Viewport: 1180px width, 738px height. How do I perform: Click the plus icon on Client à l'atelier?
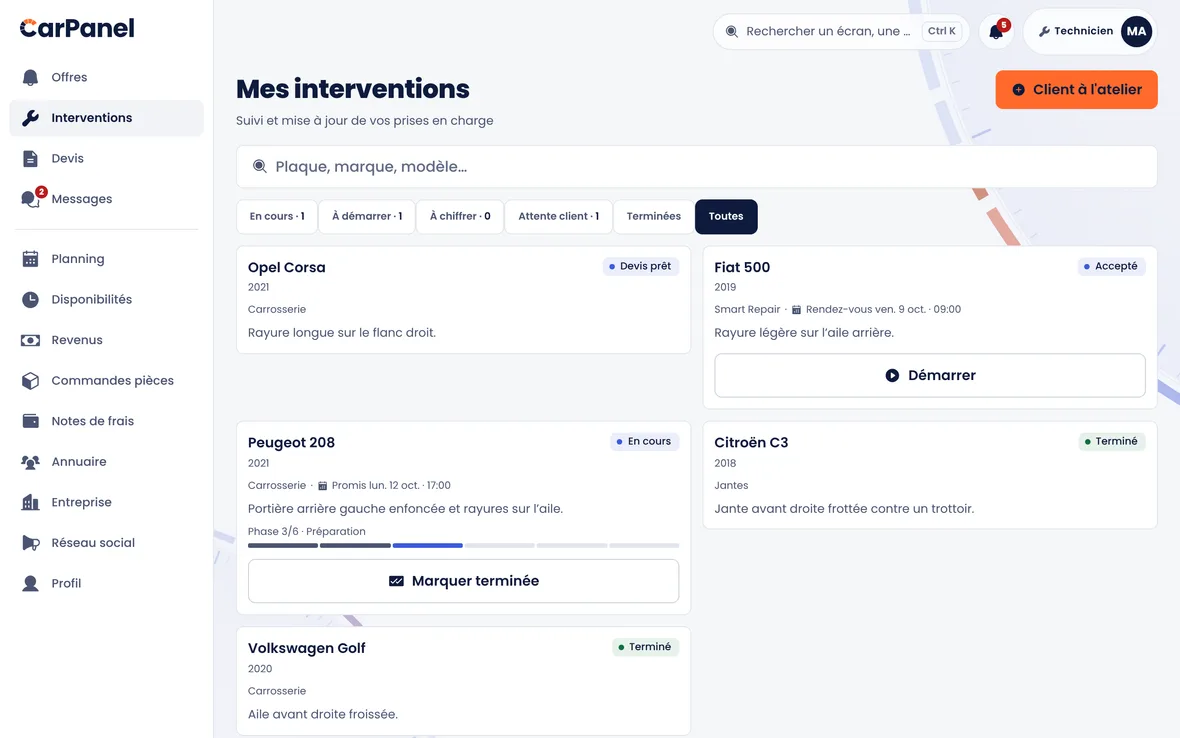tap(1018, 90)
